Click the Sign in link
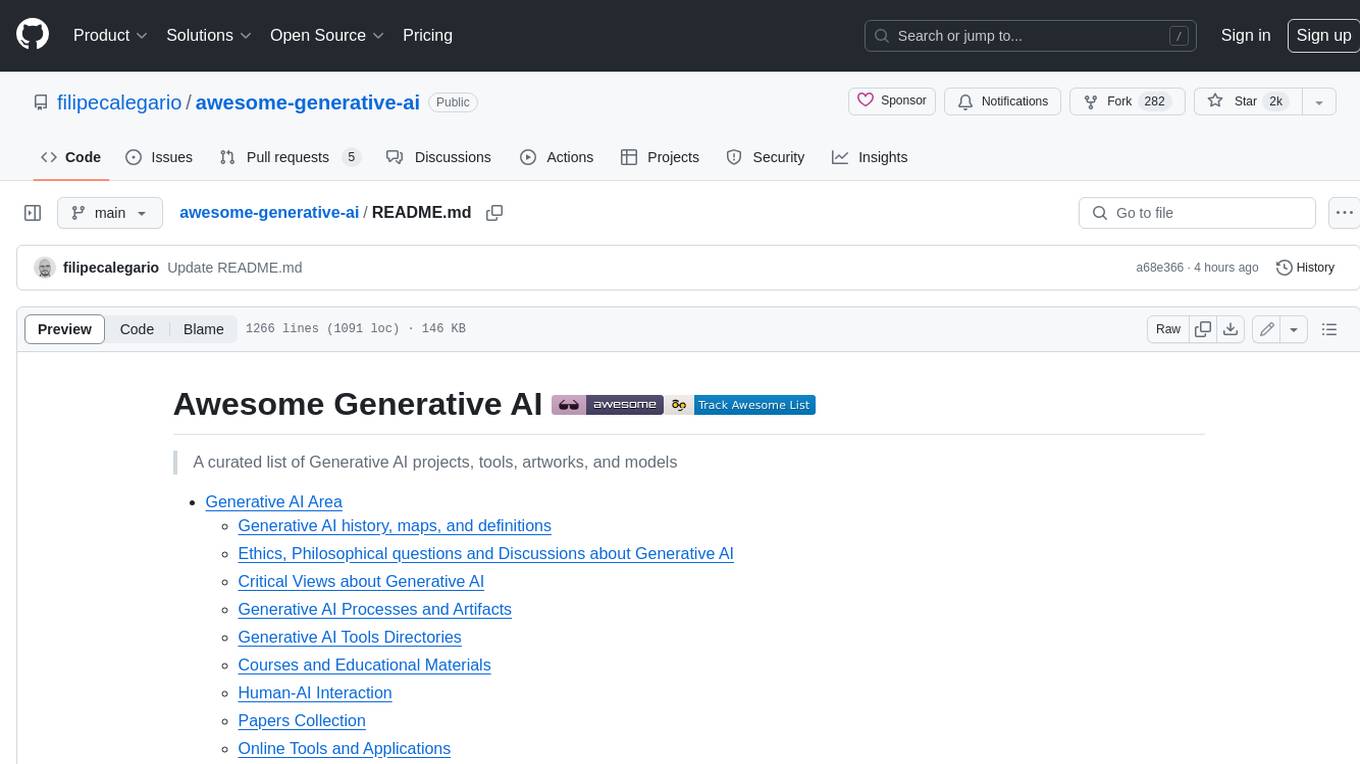The image size is (1360, 764). [1245, 35]
